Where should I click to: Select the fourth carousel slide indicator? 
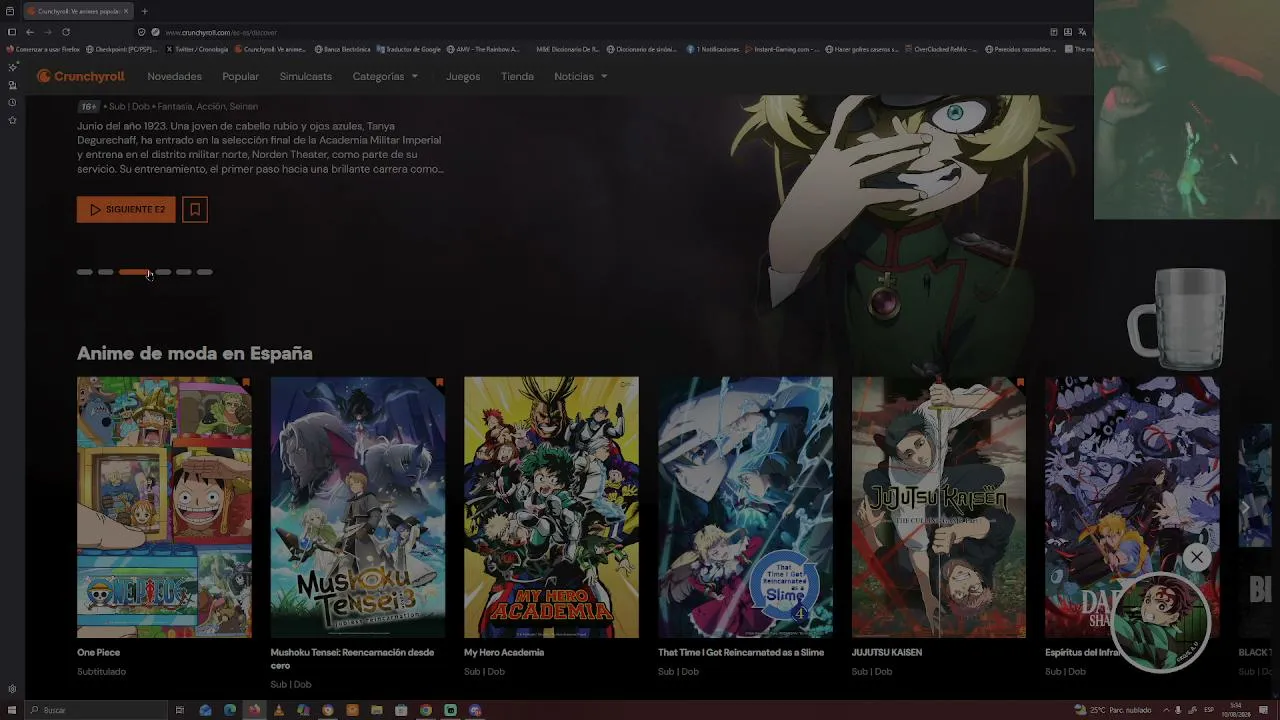(163, 272)
